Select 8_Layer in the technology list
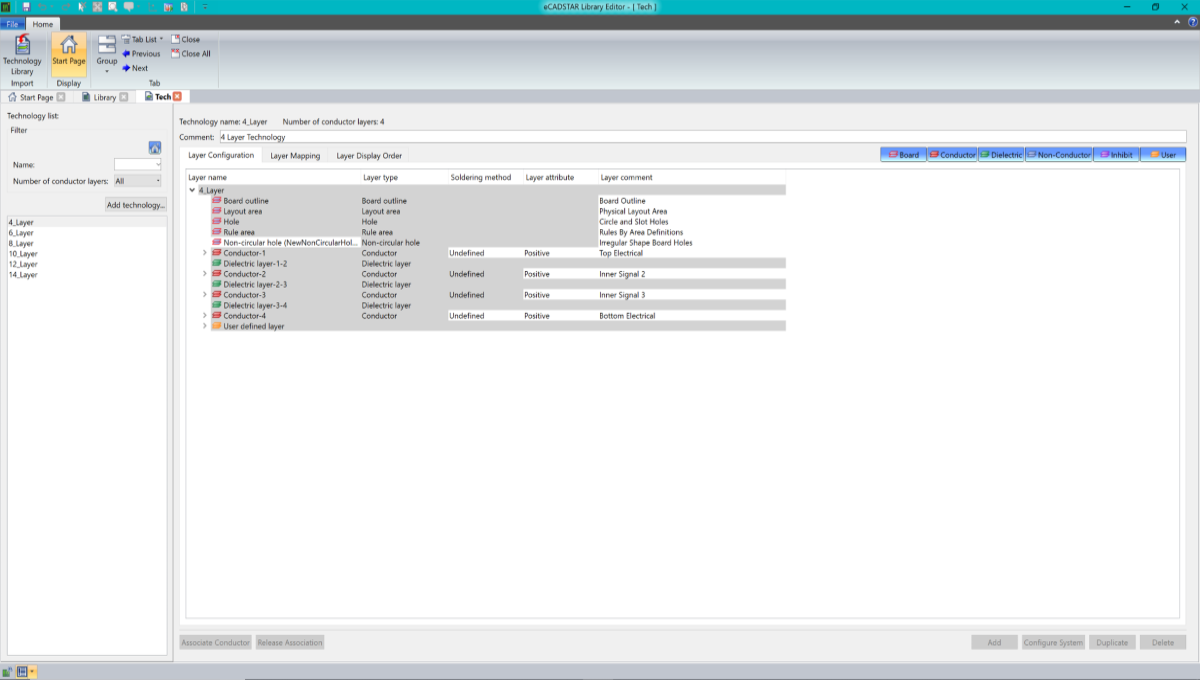Image resolution: width=1200 pixels, height=680 pixels. tap(22, 243)
